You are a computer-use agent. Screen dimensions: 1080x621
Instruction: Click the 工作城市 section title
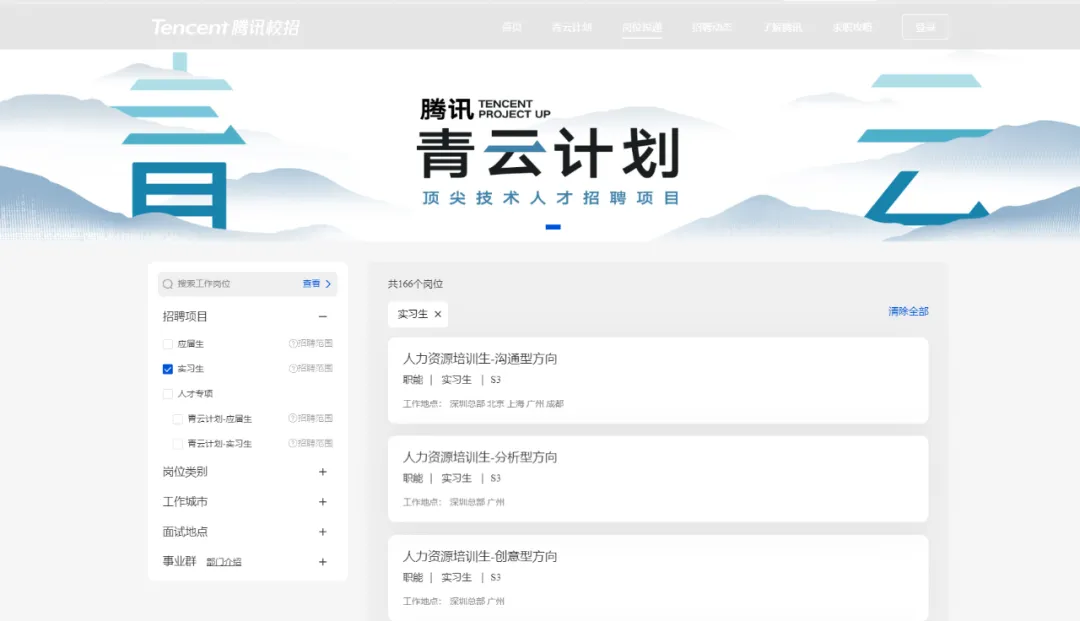pyautogui.click(x=185, y=502)
